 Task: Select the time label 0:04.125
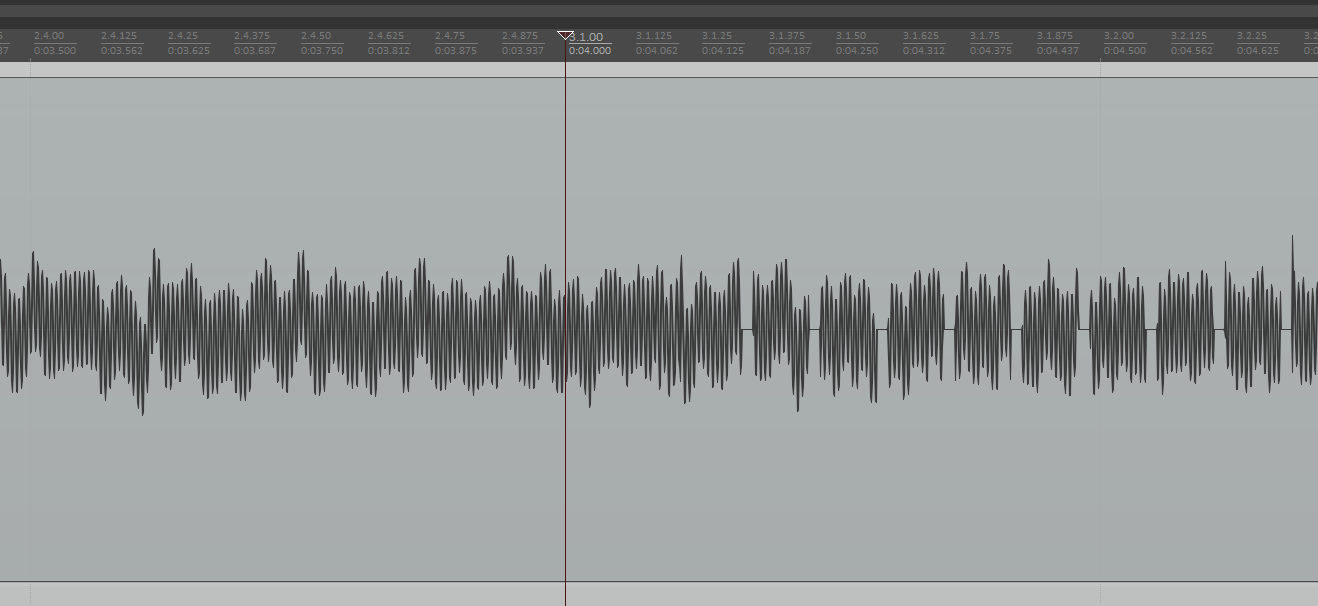[723, 50]
